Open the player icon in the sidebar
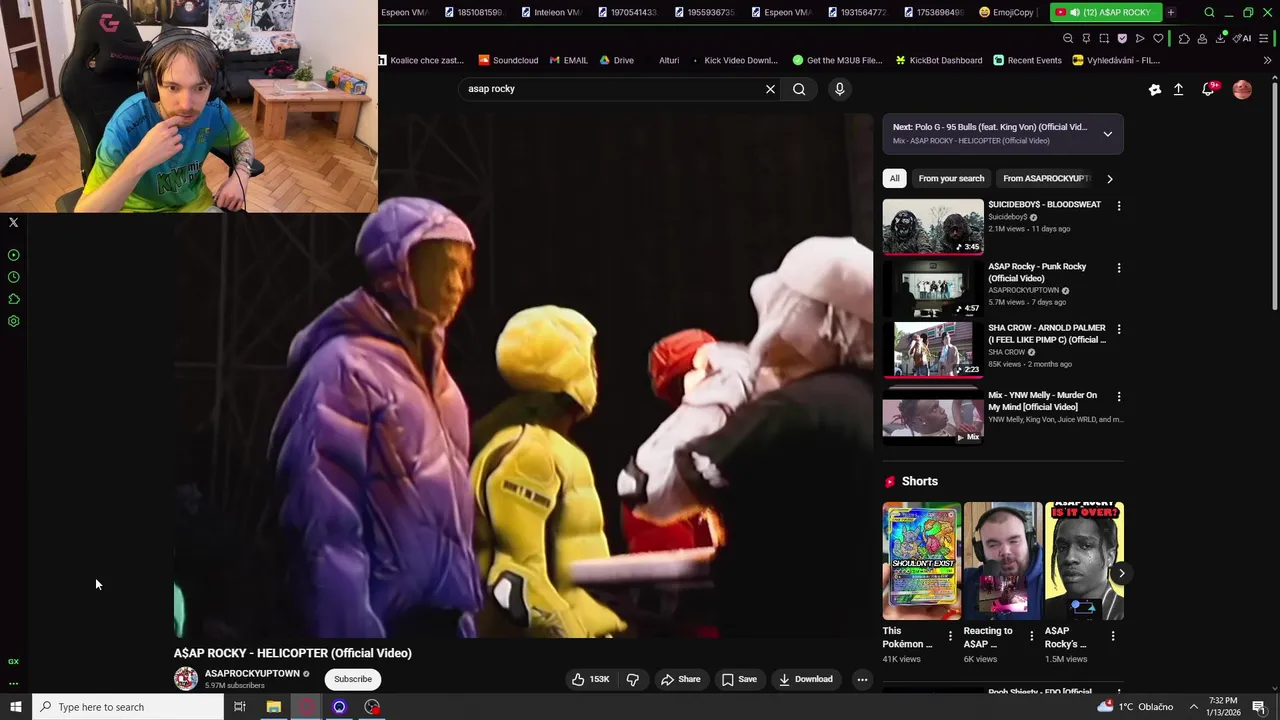 [x=14, y=255]
